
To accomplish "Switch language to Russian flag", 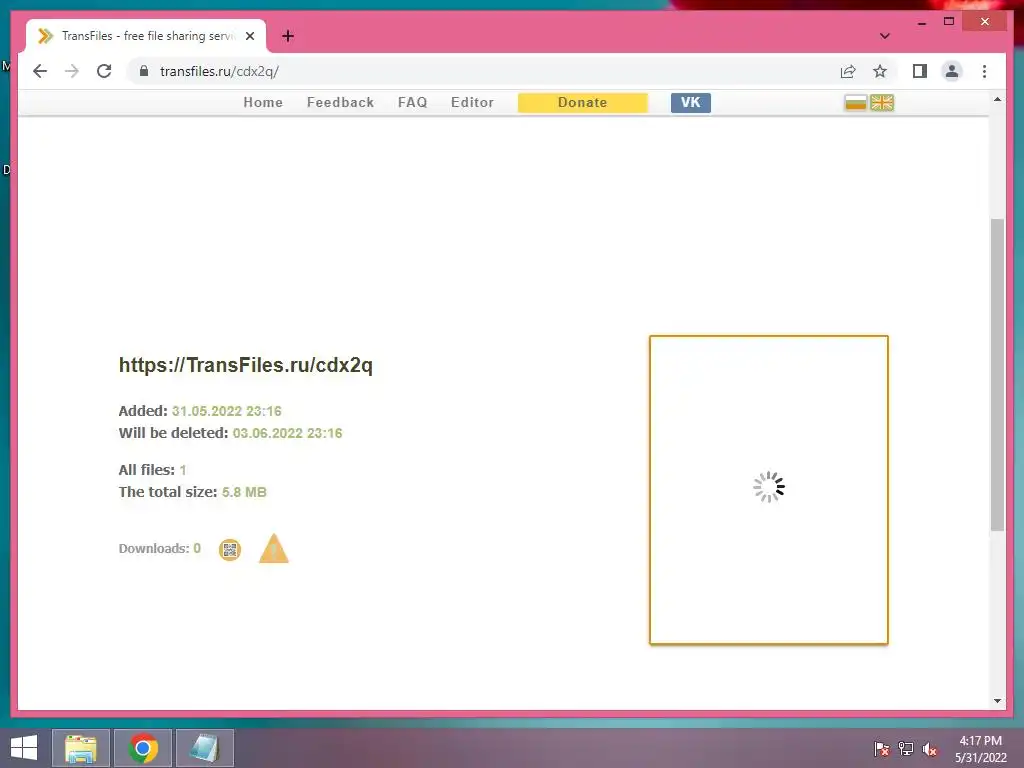I will 856,103.
